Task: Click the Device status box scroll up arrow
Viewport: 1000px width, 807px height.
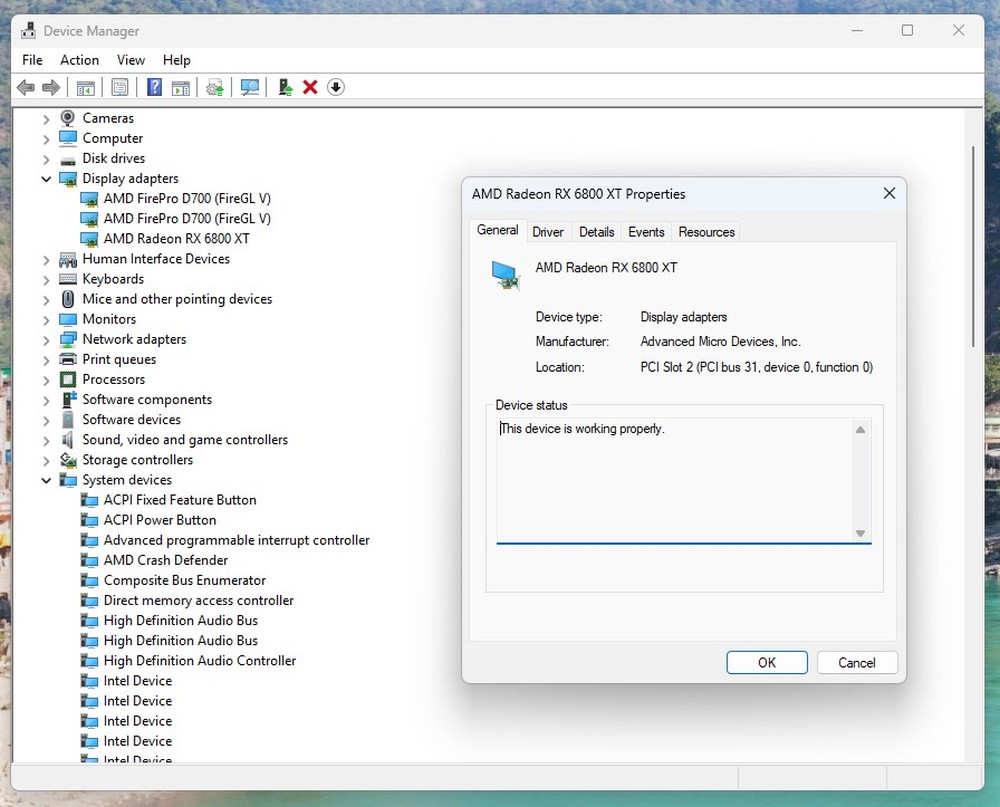Action: click(860, 429)
